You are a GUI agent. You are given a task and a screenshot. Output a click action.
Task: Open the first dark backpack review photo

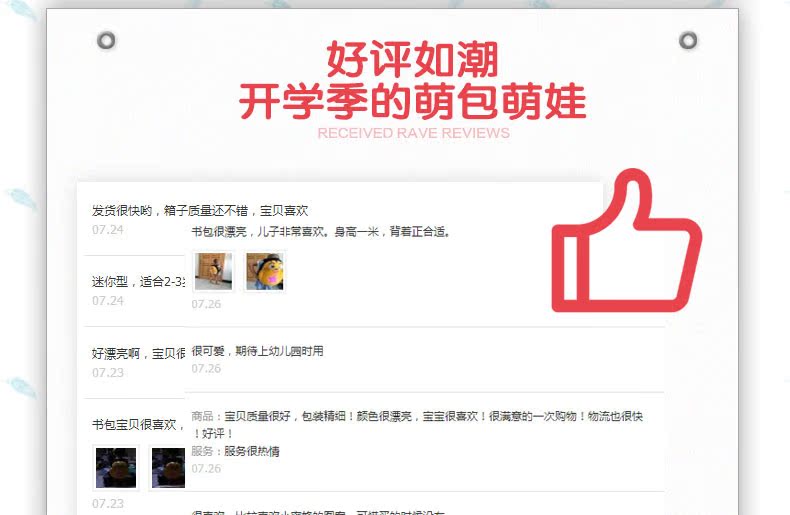tap(116, 468)
